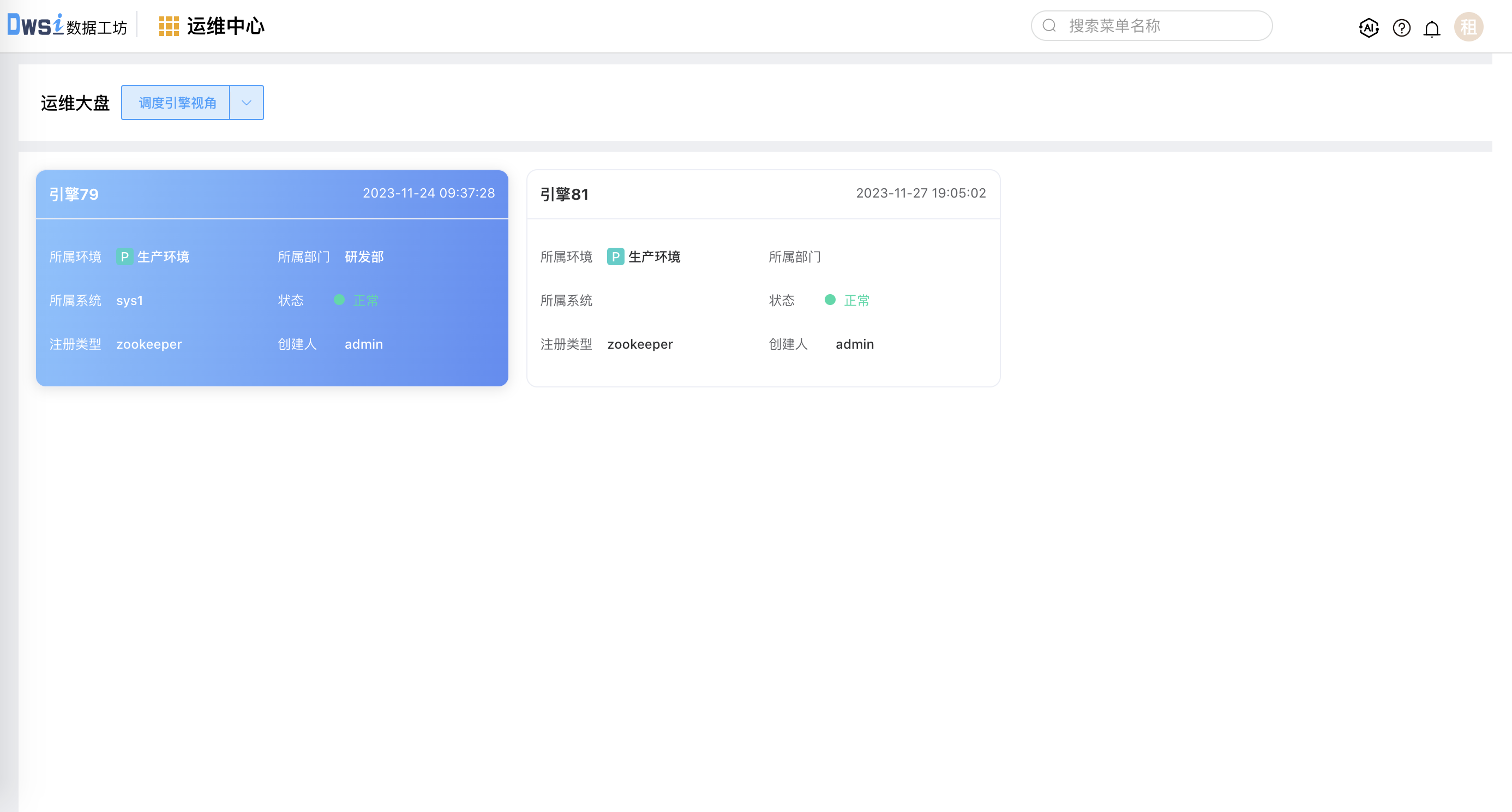Expand the 调度引擎视角 dropdown
The width and height of the screenshot is (1512, 812).
[177, 102]
